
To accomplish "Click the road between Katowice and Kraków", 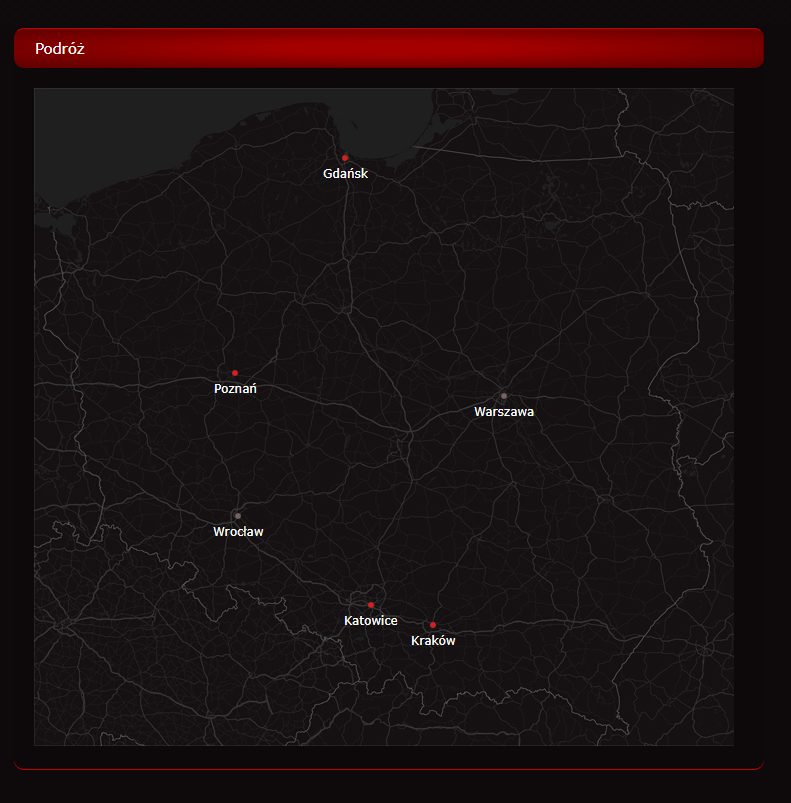I will click(x=402, y=618).
